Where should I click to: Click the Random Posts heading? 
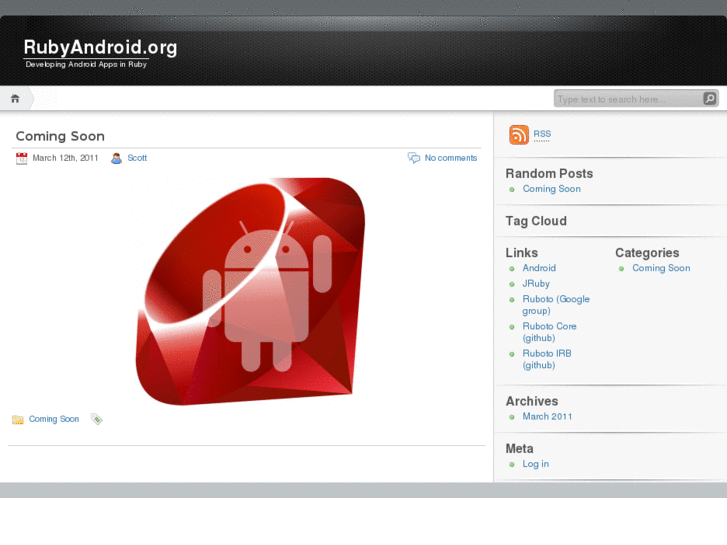[x=549, y=173]
